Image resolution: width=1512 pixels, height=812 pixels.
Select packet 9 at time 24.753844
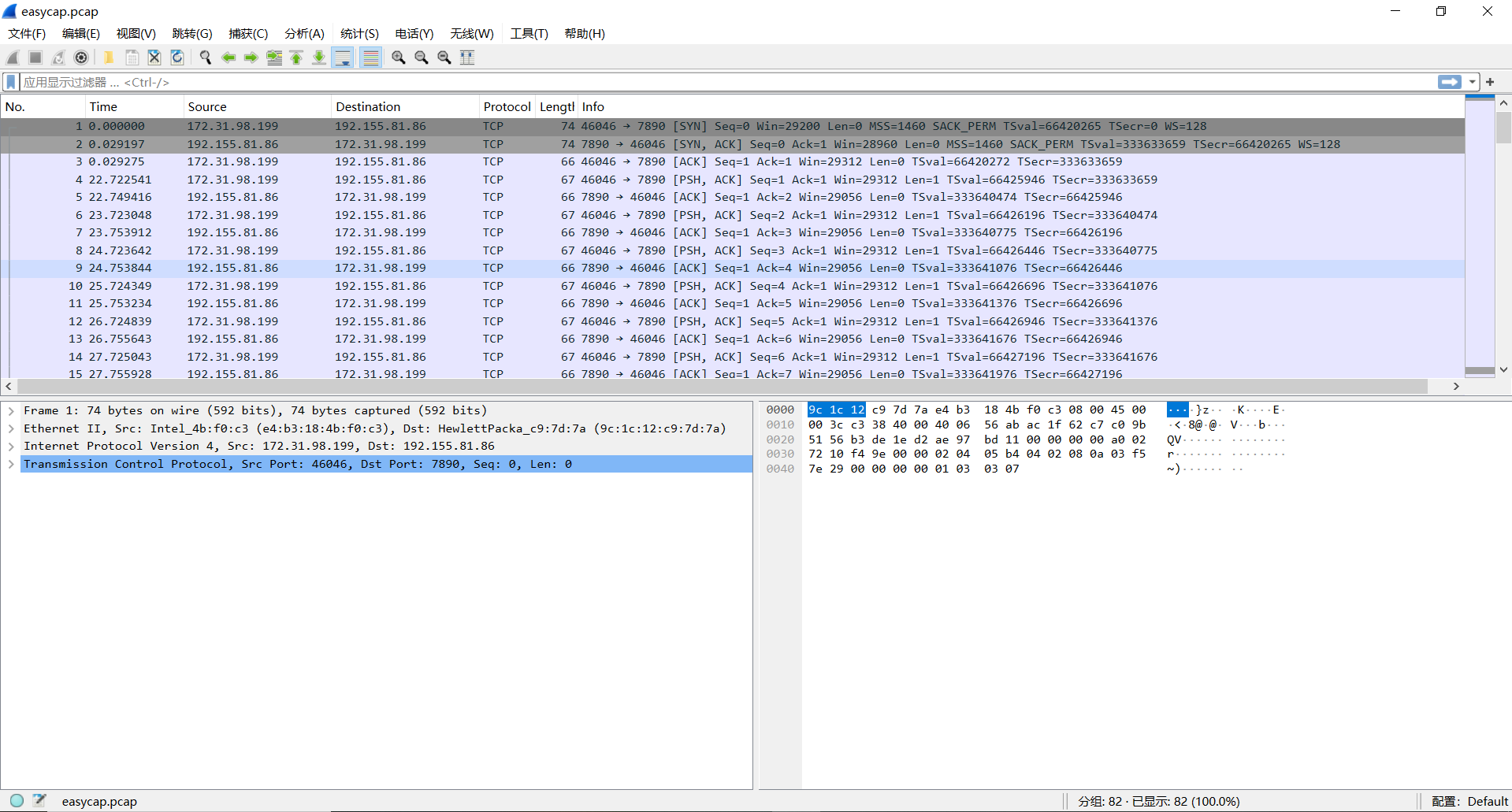click(733, 268)
